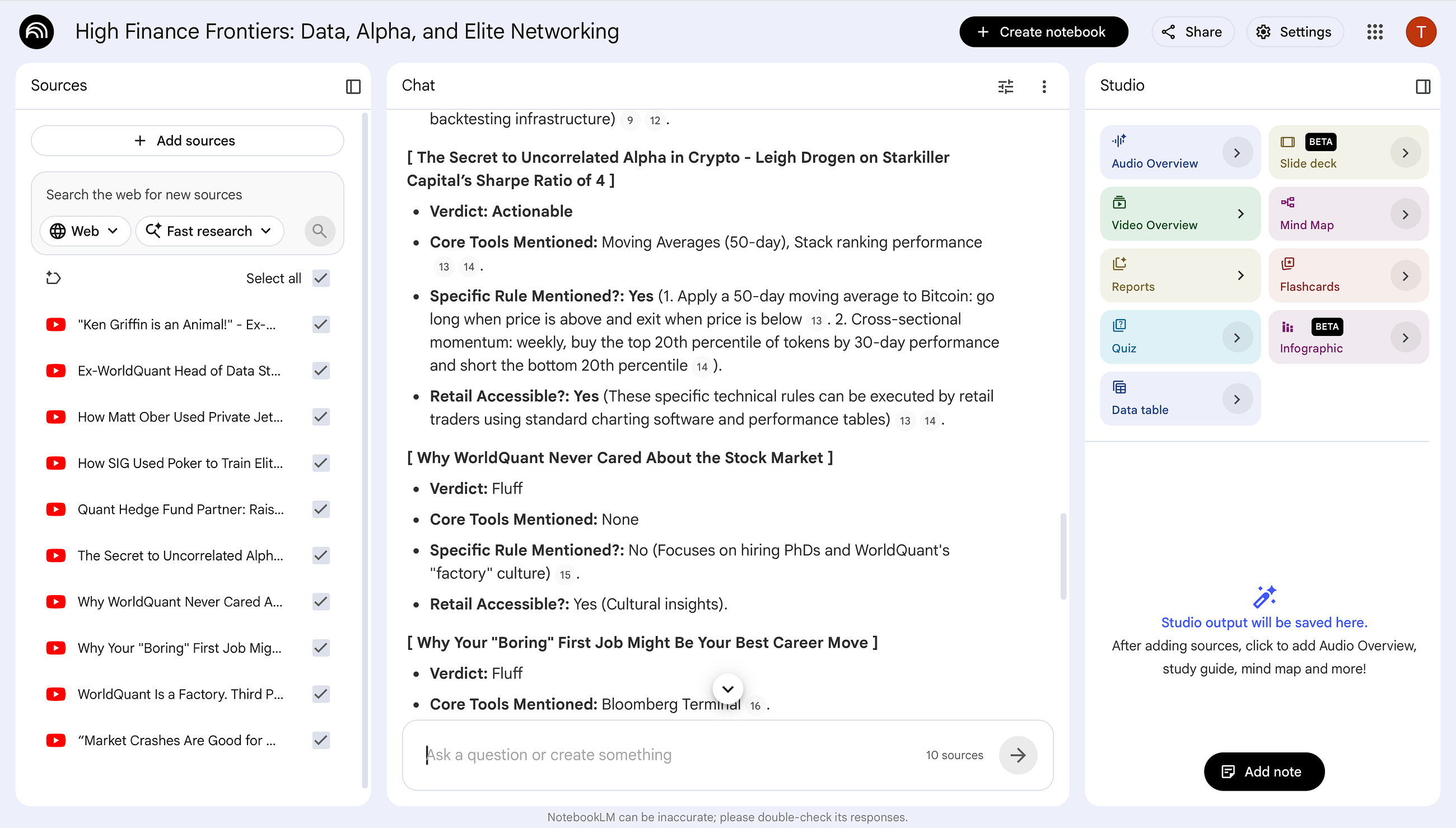Click the Quiz icon
1456x828 pixels.
coord(1119,325)
